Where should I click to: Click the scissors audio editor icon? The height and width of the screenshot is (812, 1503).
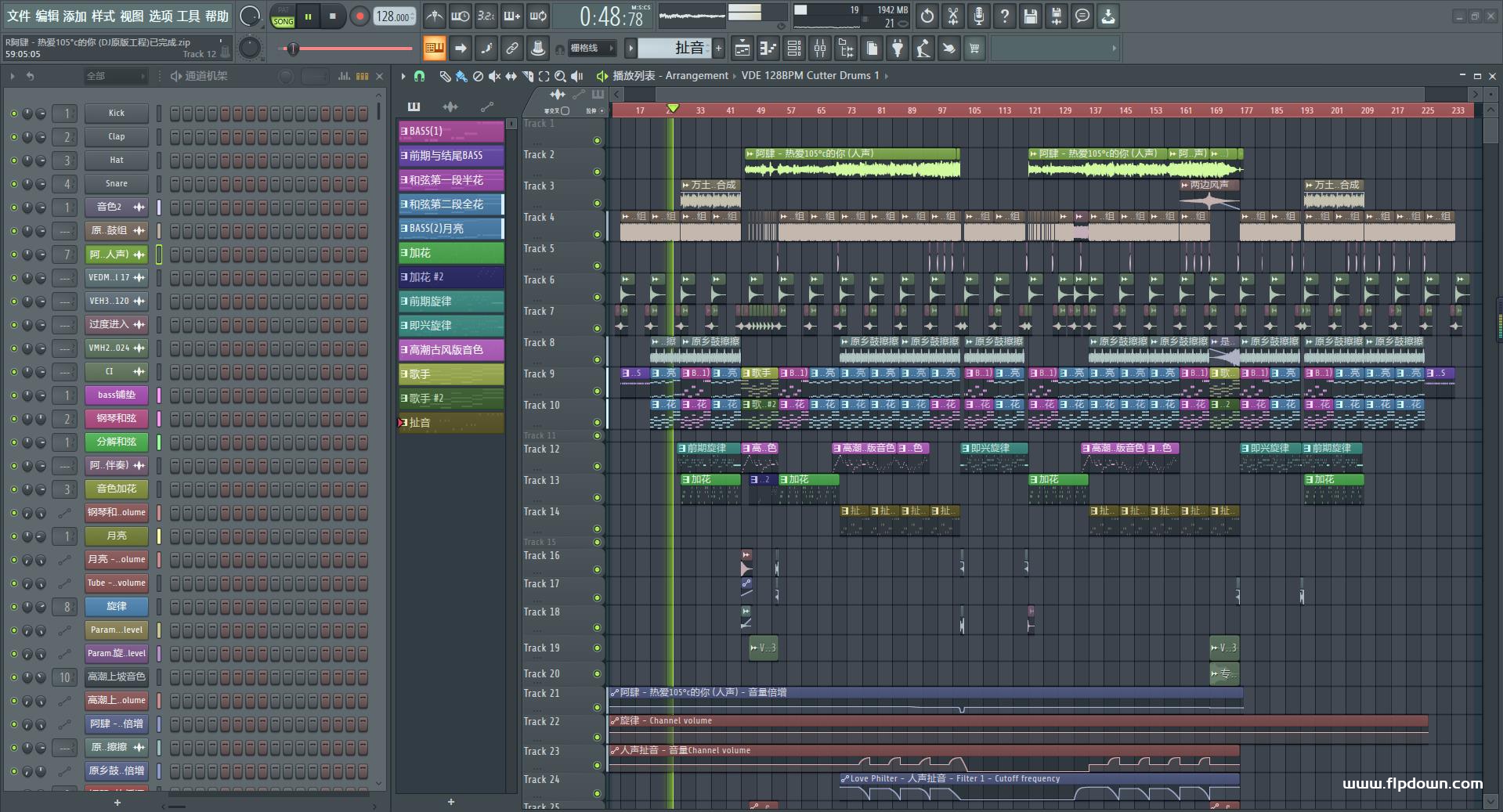click(953, 16)
